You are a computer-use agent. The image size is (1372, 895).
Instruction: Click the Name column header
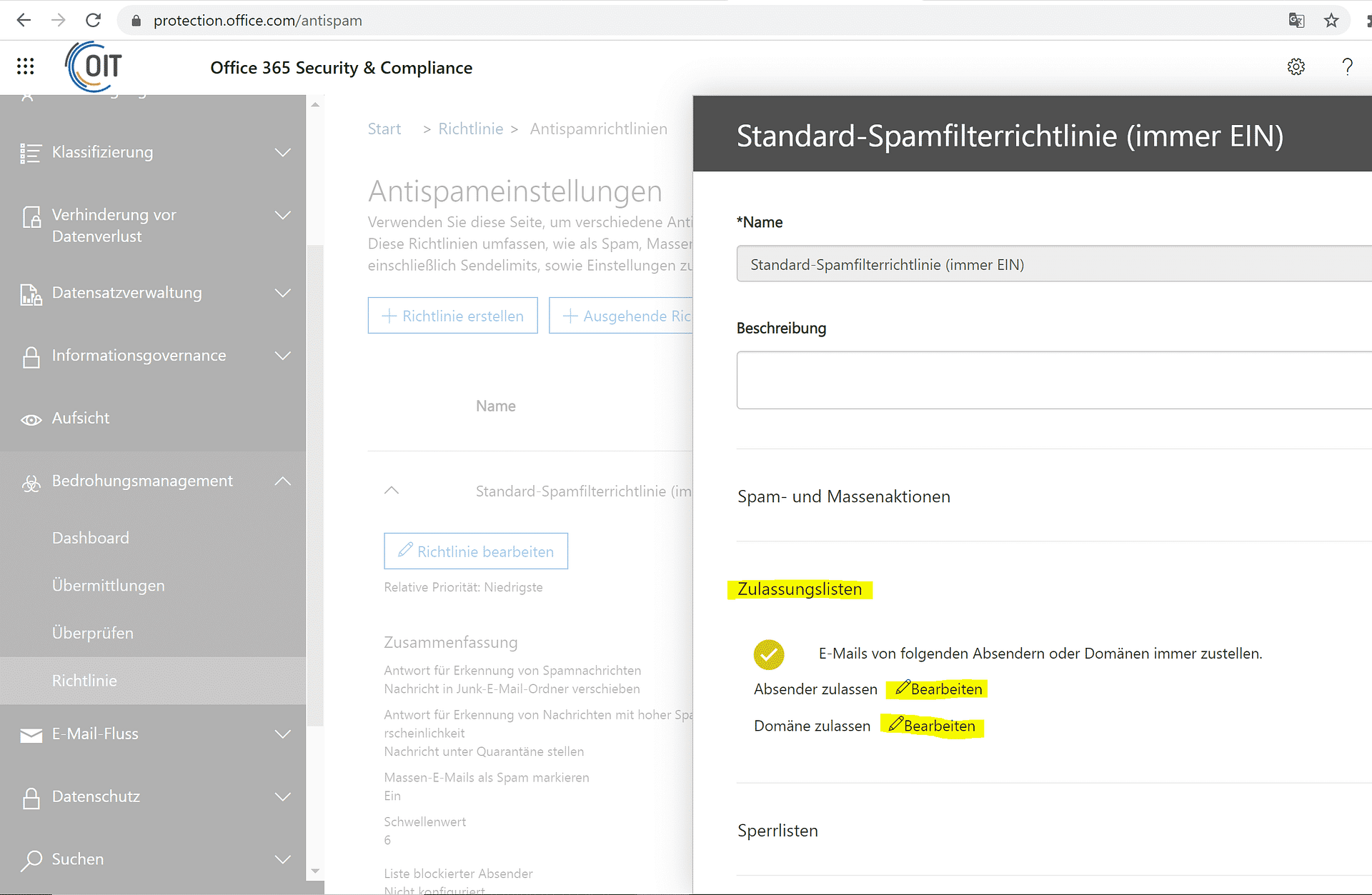(x=496, y=406)
